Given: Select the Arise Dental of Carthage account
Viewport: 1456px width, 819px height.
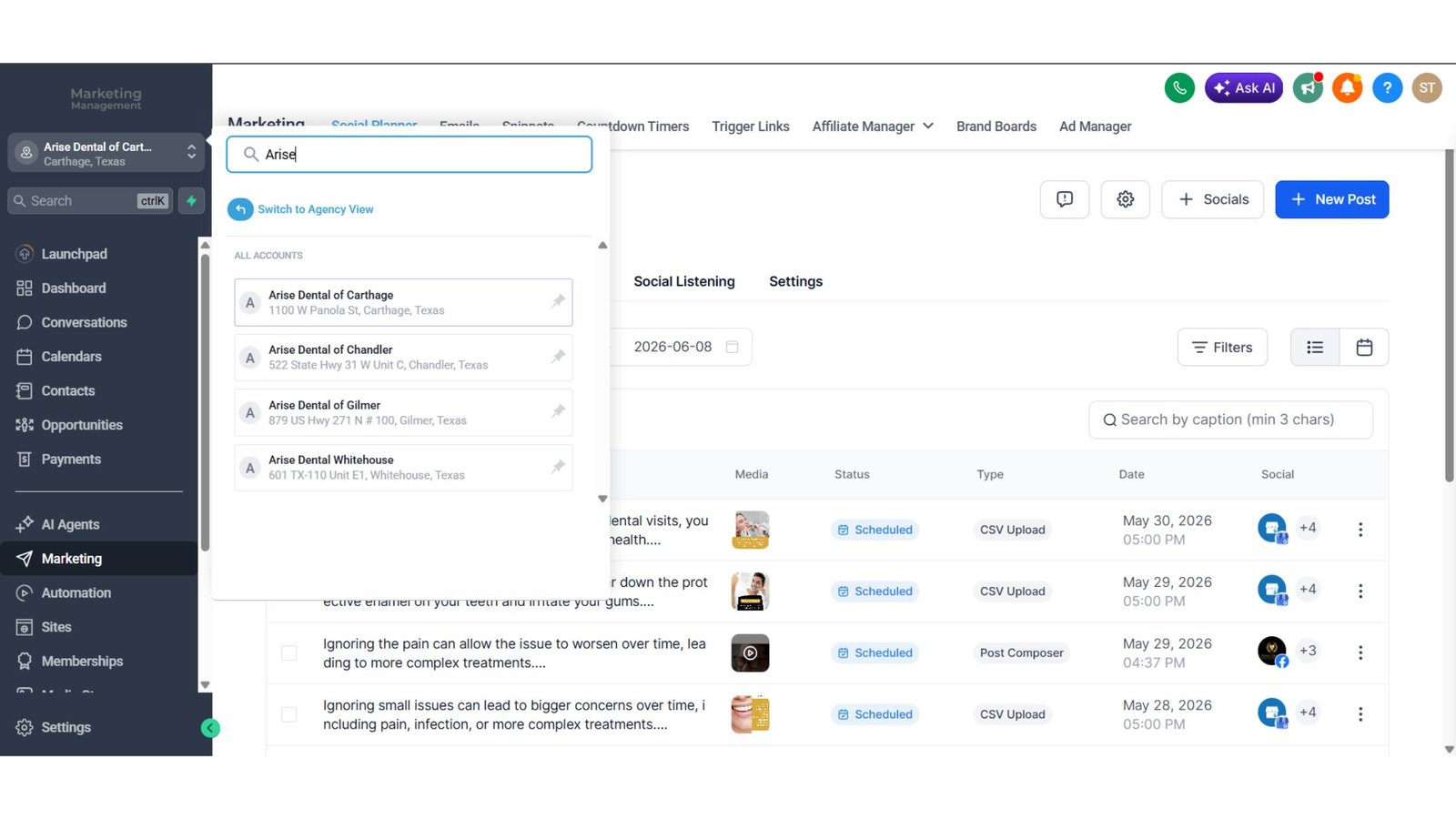Looking at the screenshot, I should 403,302.
